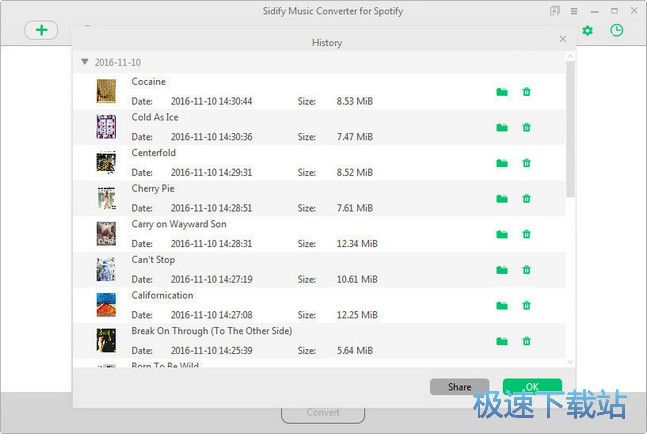Open output folder for Can't Stop

coord(502,270)
